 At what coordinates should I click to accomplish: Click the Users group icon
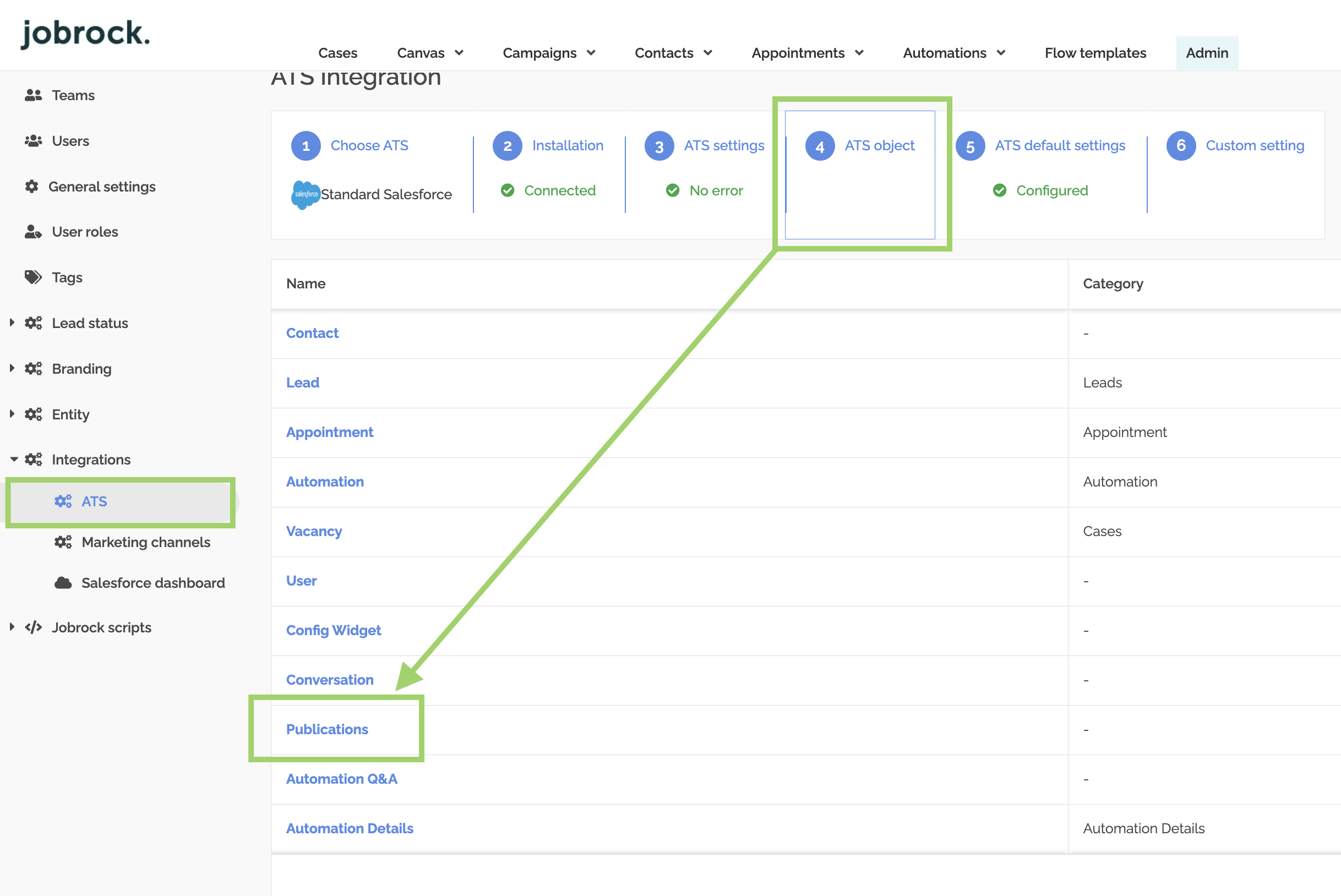33,141
